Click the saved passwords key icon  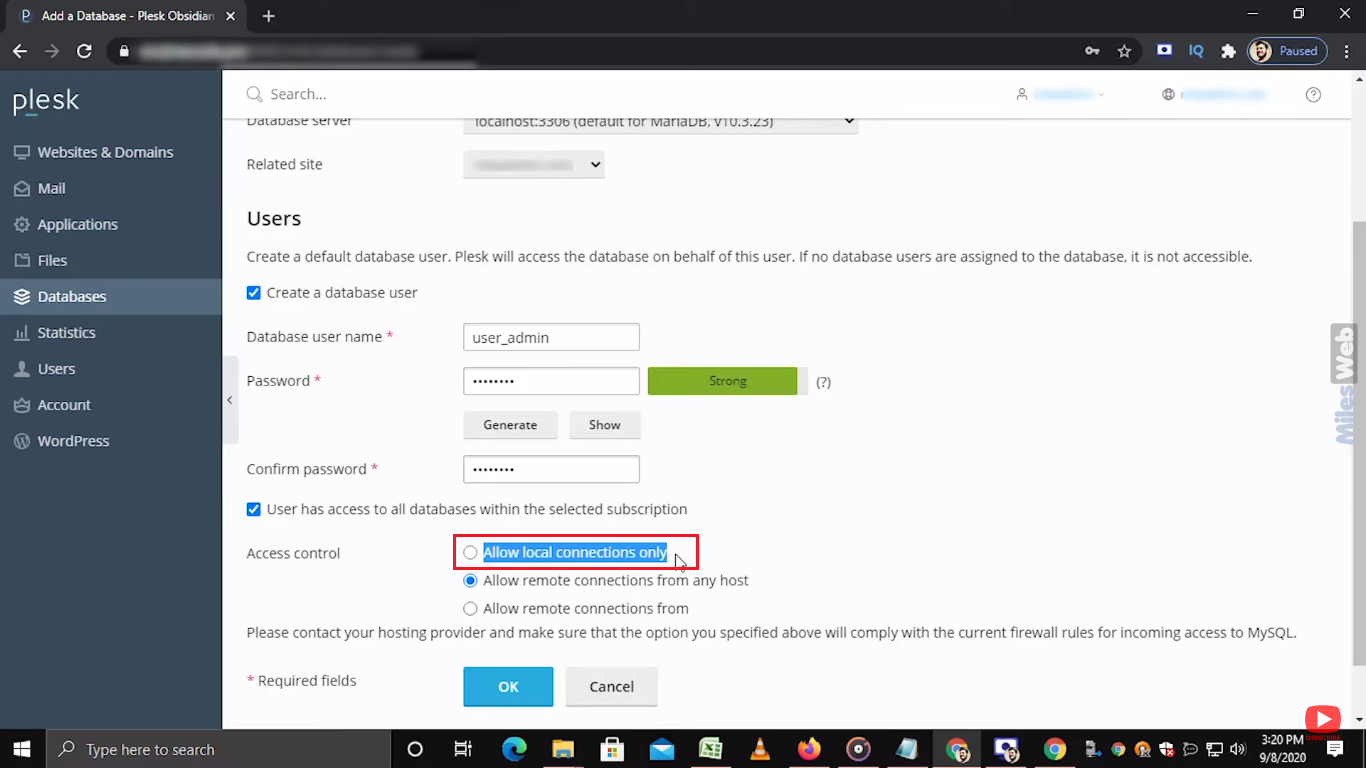[x=1093, y=51]
